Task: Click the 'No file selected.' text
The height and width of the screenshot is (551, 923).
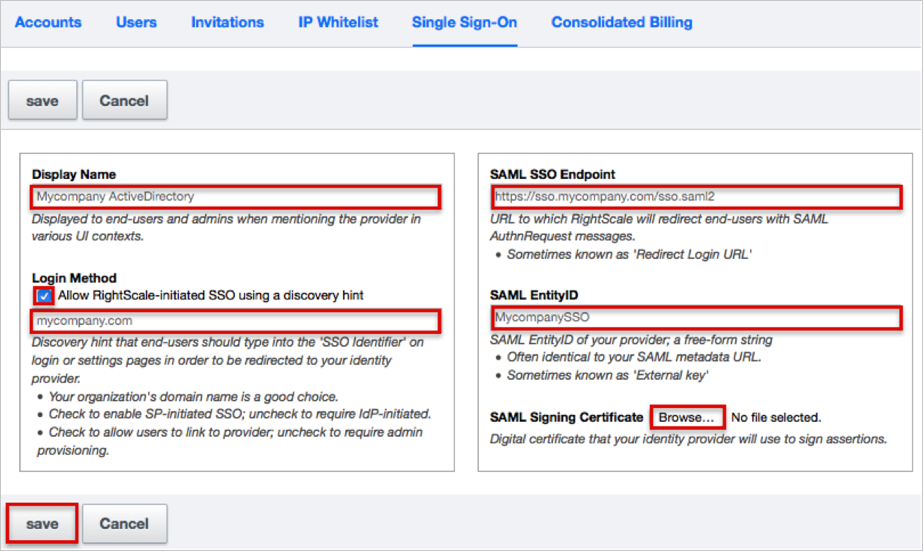Action: [776, 417]
